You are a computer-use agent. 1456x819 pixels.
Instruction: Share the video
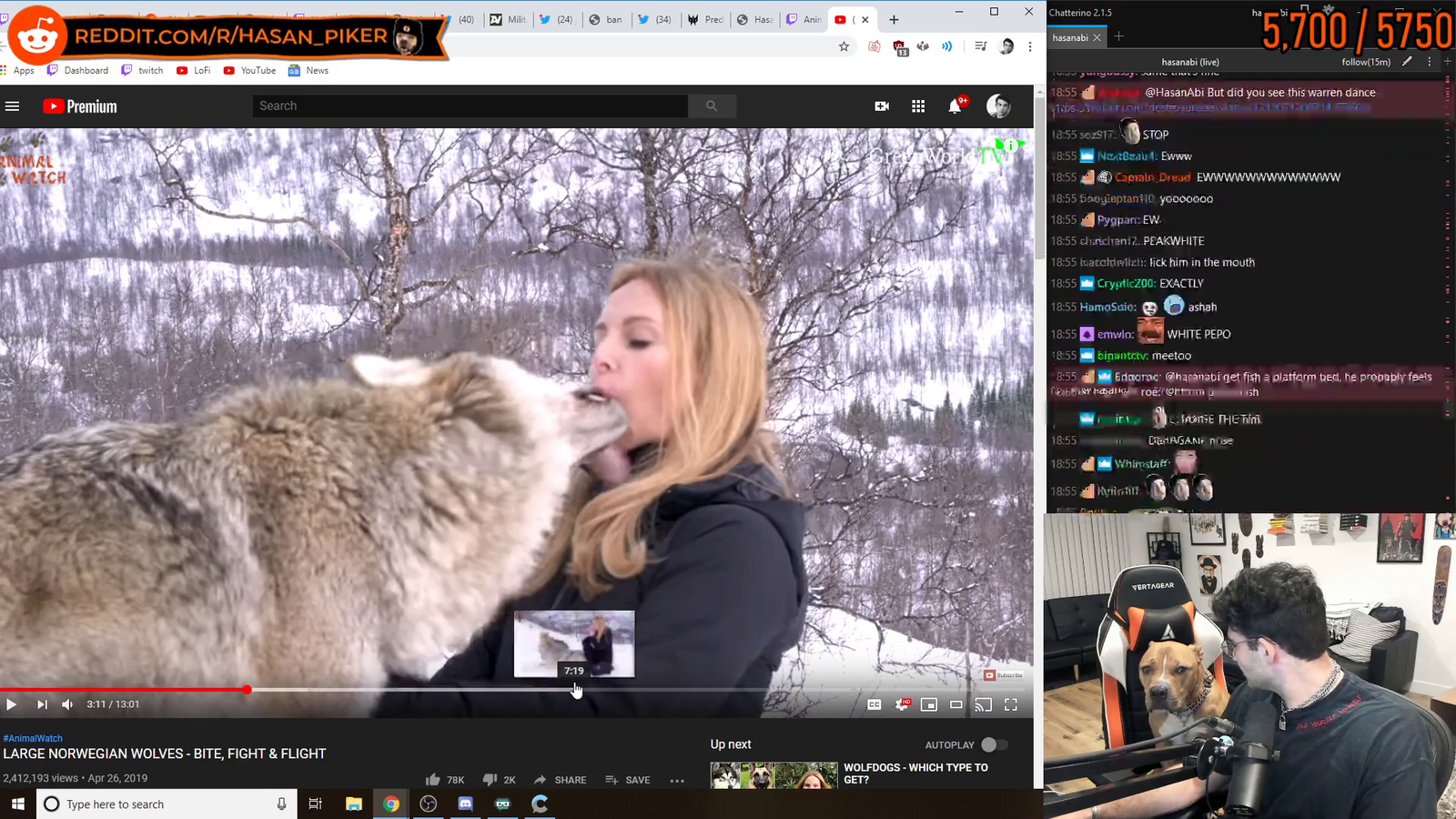(561, 780)
